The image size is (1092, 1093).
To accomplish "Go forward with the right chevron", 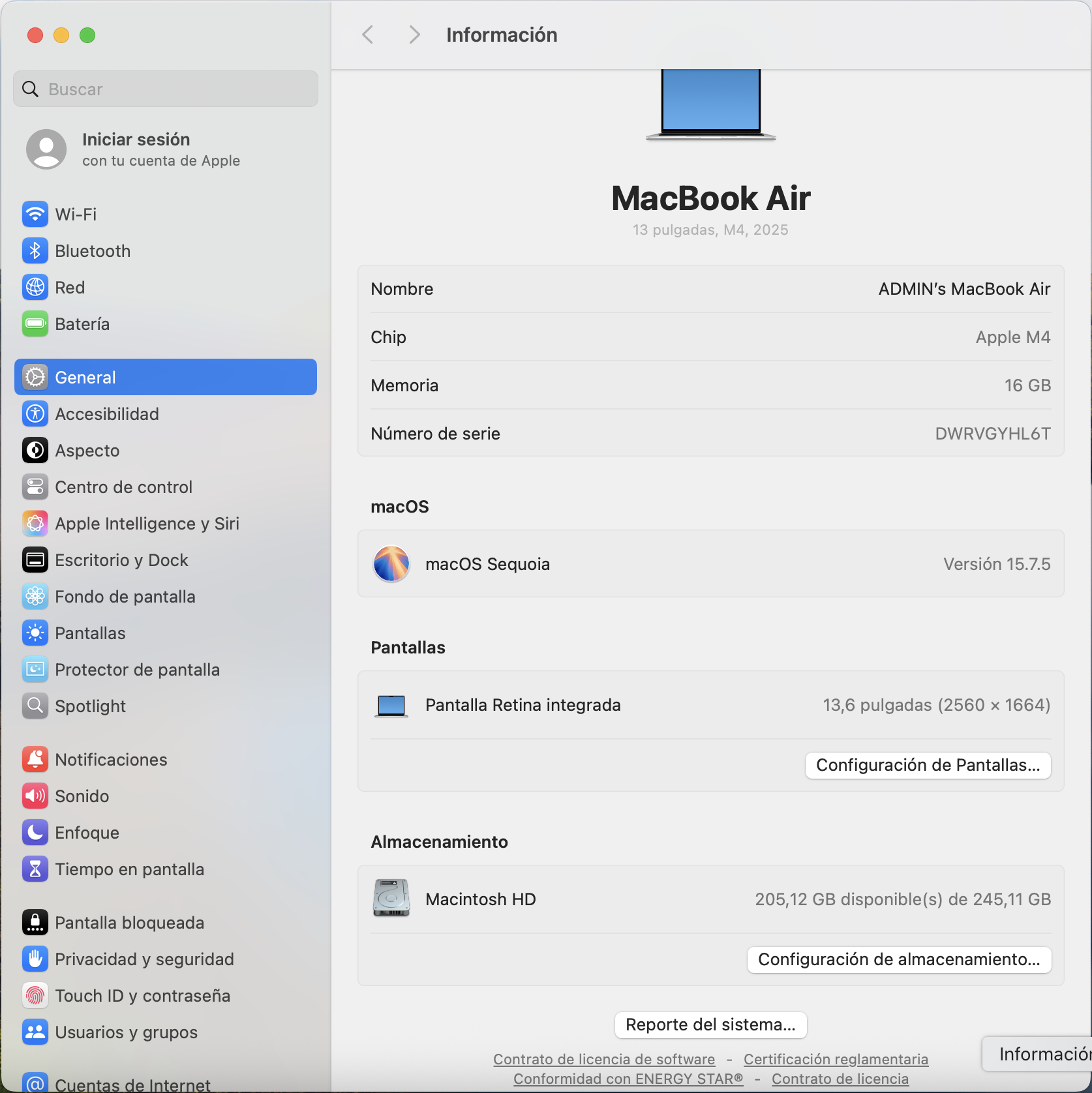I will pyautogui.click(x=414, y=35).
